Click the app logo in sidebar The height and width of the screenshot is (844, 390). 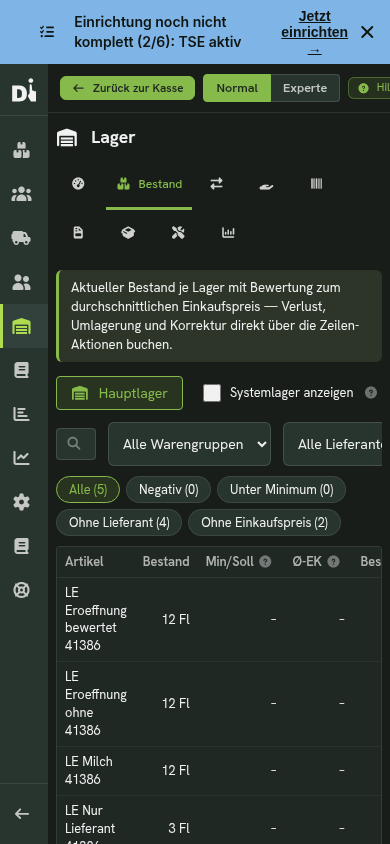click(24, 89)
